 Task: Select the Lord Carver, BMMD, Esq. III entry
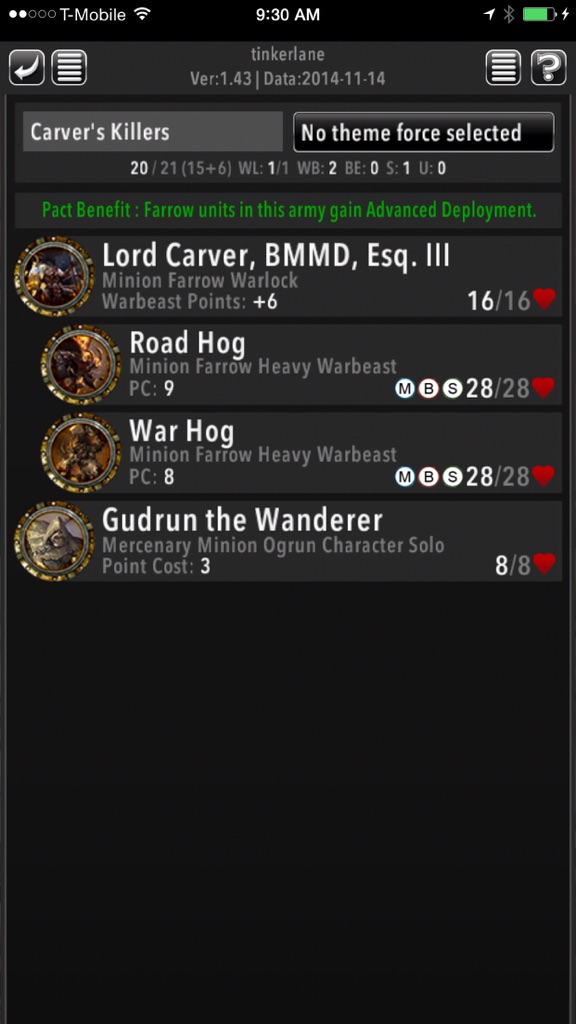[x=288, y=277]
